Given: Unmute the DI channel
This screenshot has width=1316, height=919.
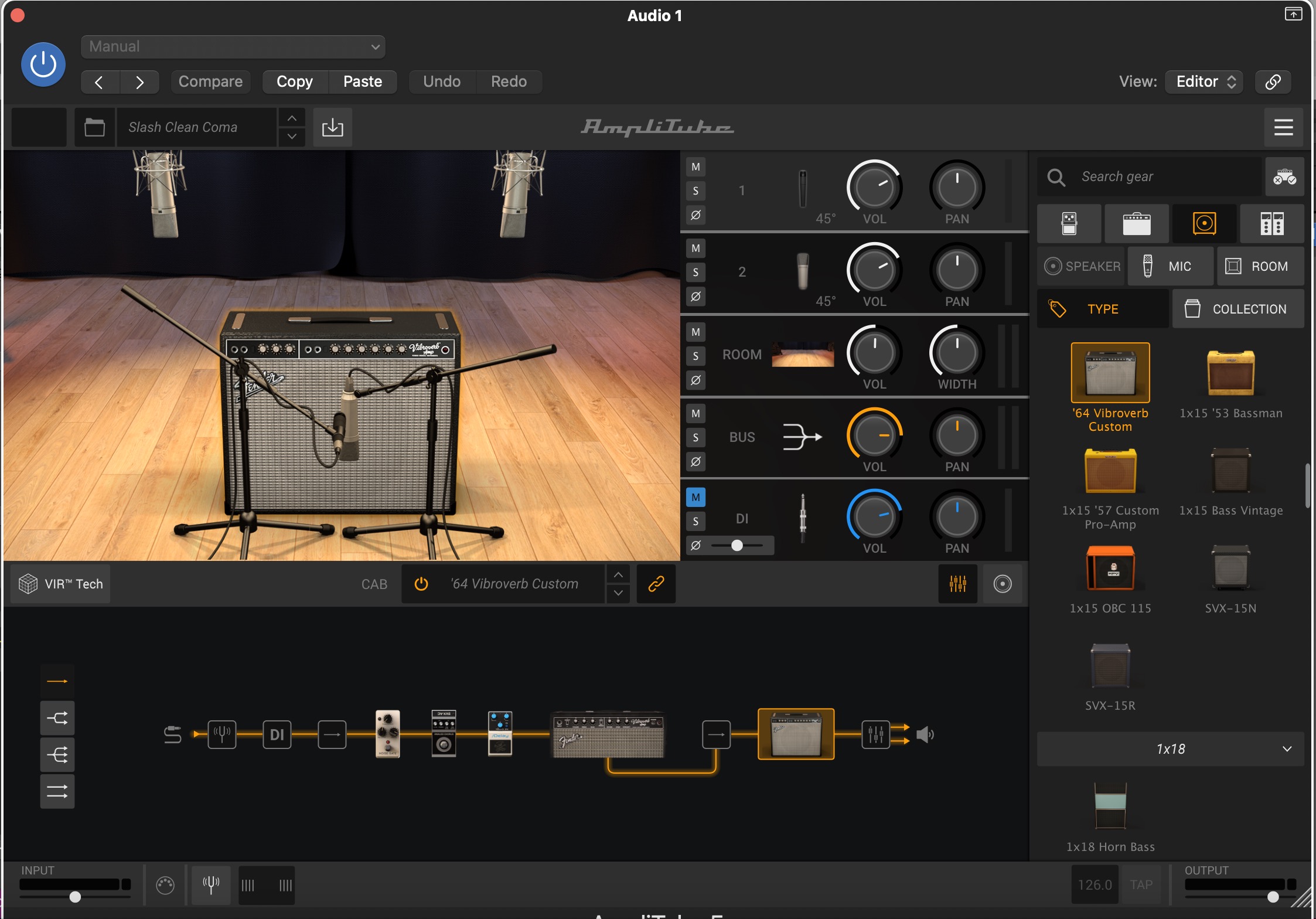Looking at the screenshot, I should (695, 498).
